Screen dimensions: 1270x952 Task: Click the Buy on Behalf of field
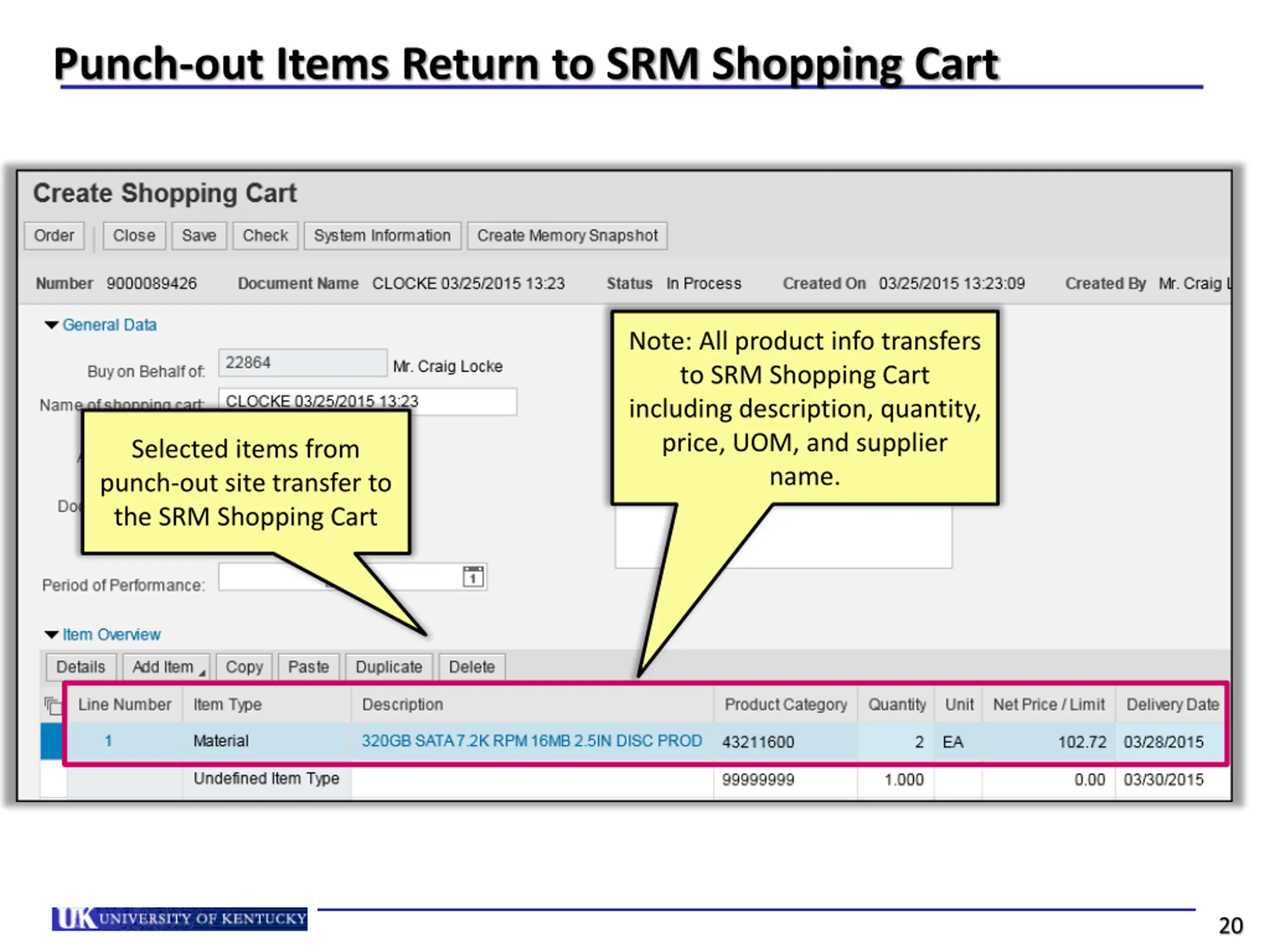coord(303,362)
